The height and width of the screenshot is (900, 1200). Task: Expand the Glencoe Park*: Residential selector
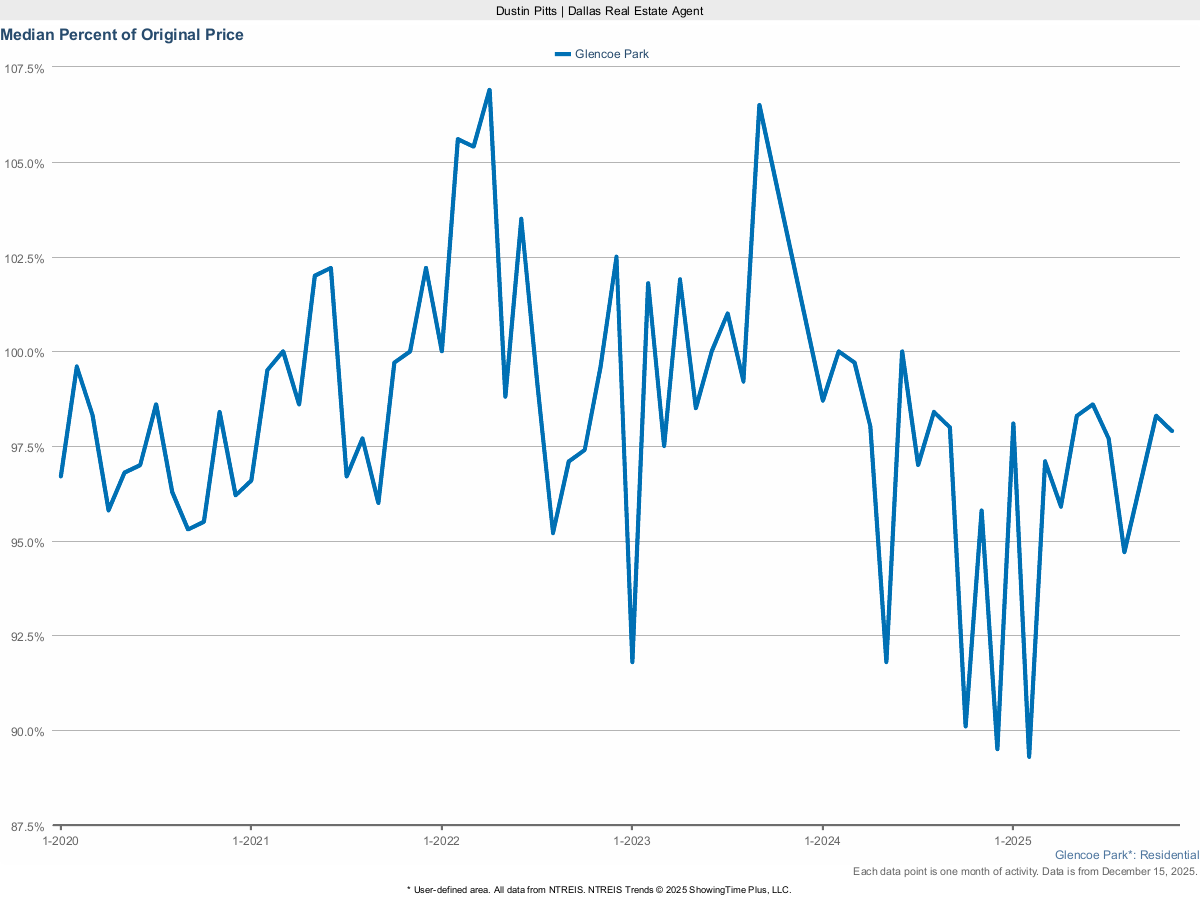coord(1127,855)
